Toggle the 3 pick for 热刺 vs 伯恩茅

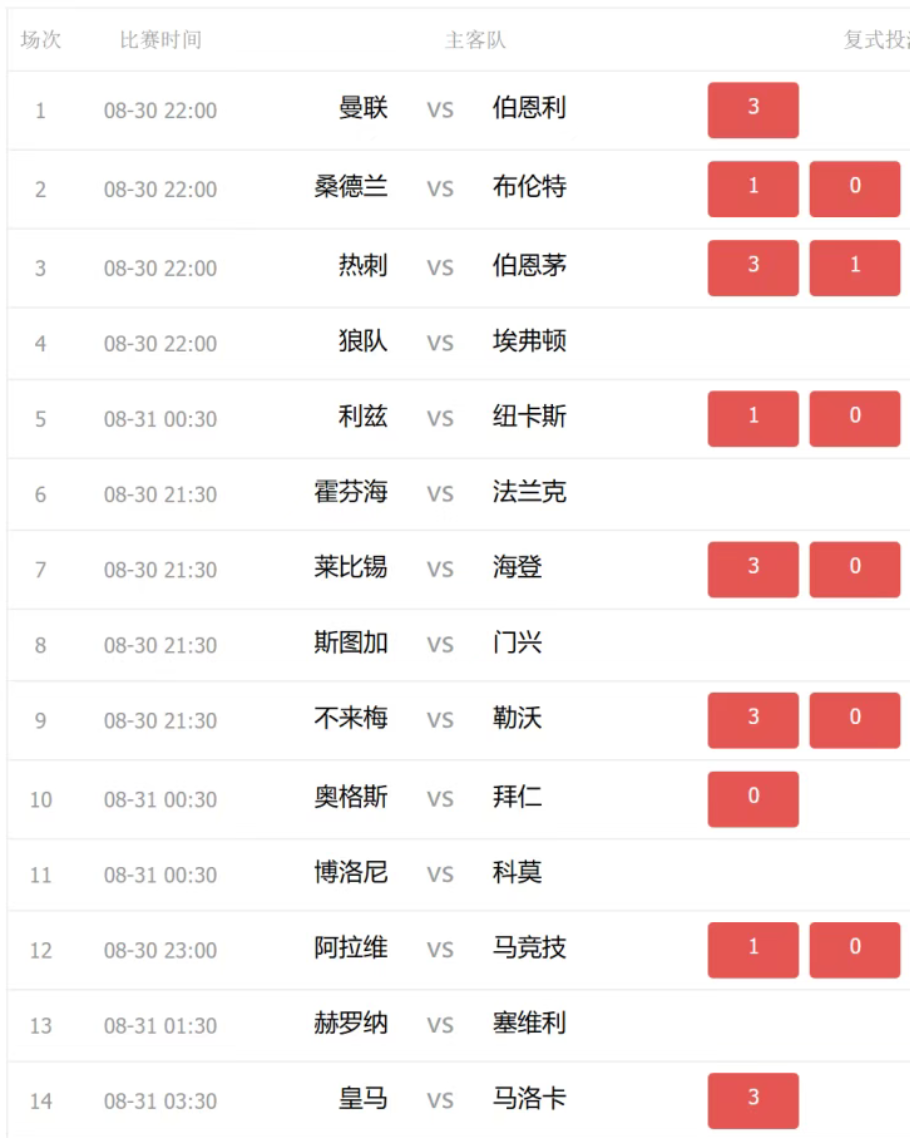(x=753, y=268)
